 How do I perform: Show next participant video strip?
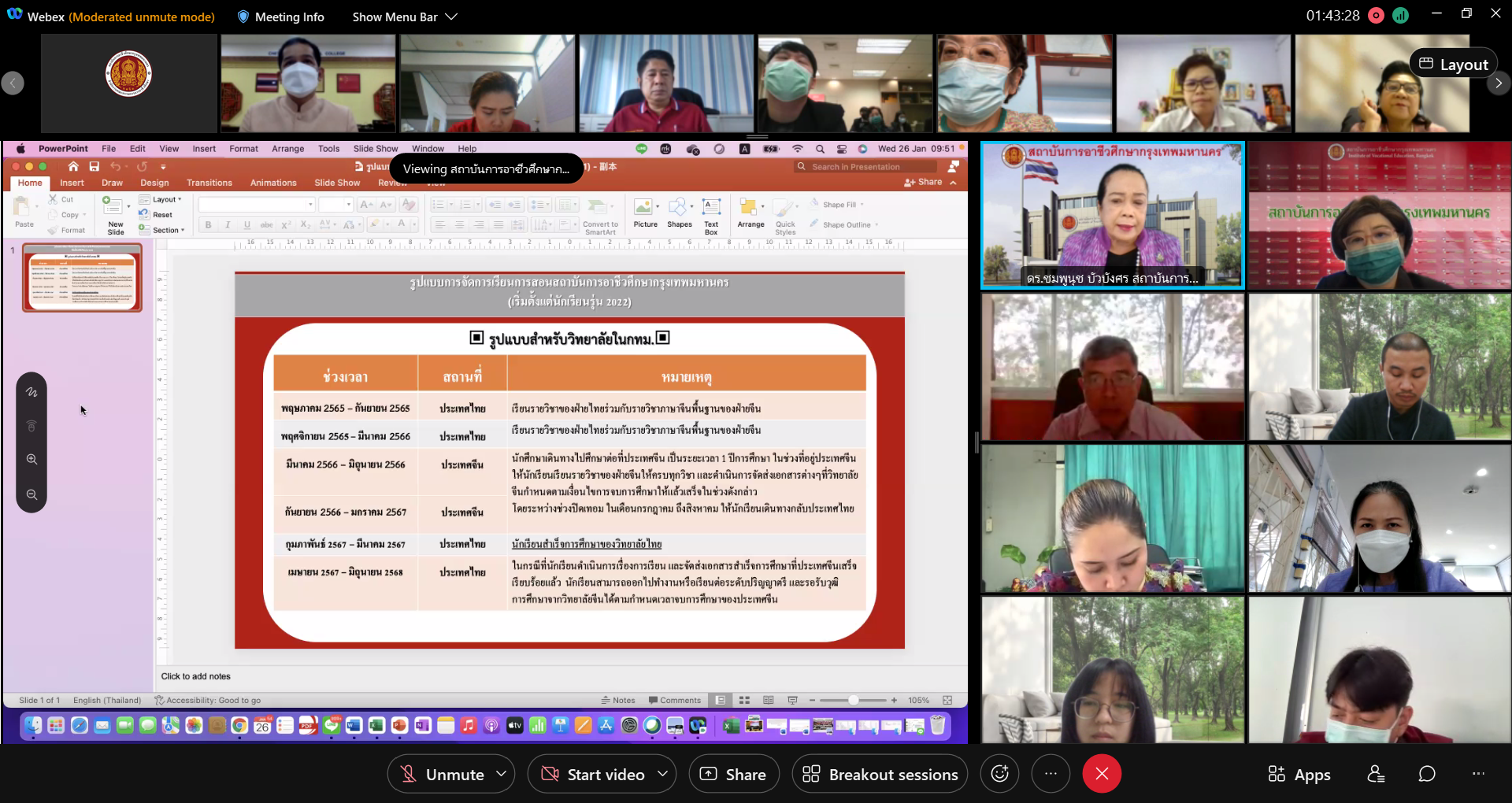[x=1499, y=83]
